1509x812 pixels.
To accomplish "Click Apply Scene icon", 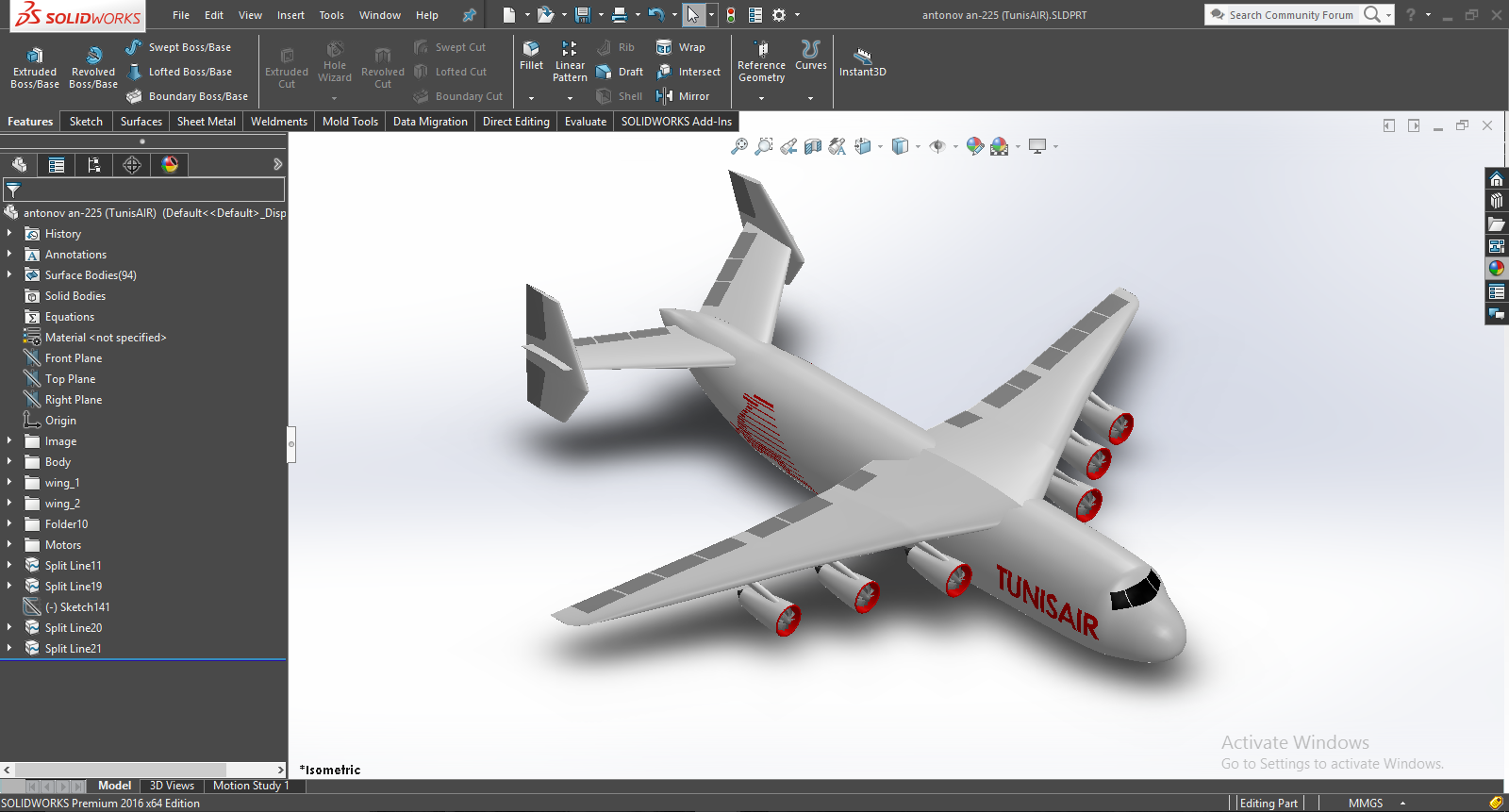I will pos(1000,146).
